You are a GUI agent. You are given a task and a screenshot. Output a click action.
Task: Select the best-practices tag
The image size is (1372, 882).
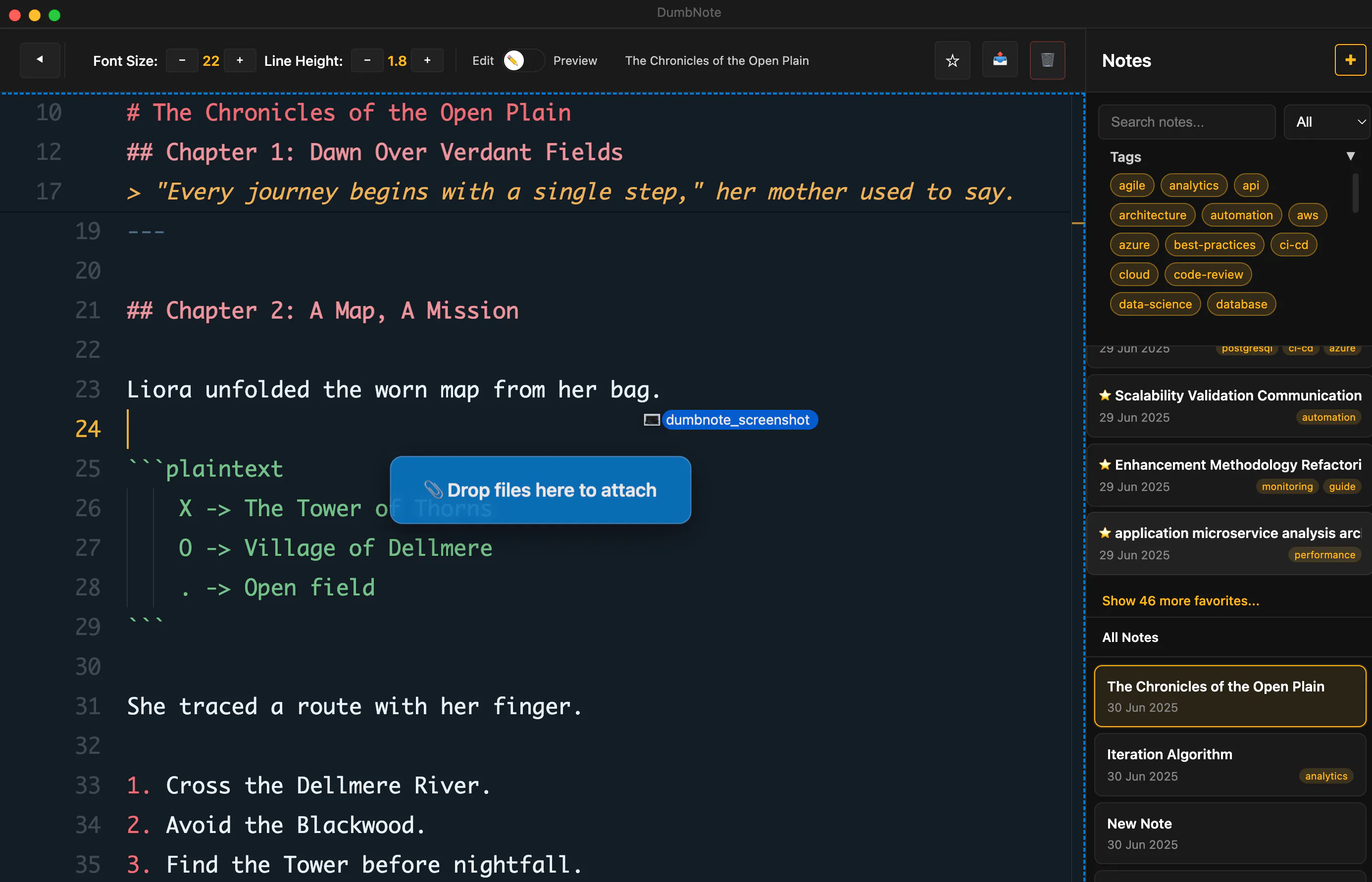(x=1214, y=245)
